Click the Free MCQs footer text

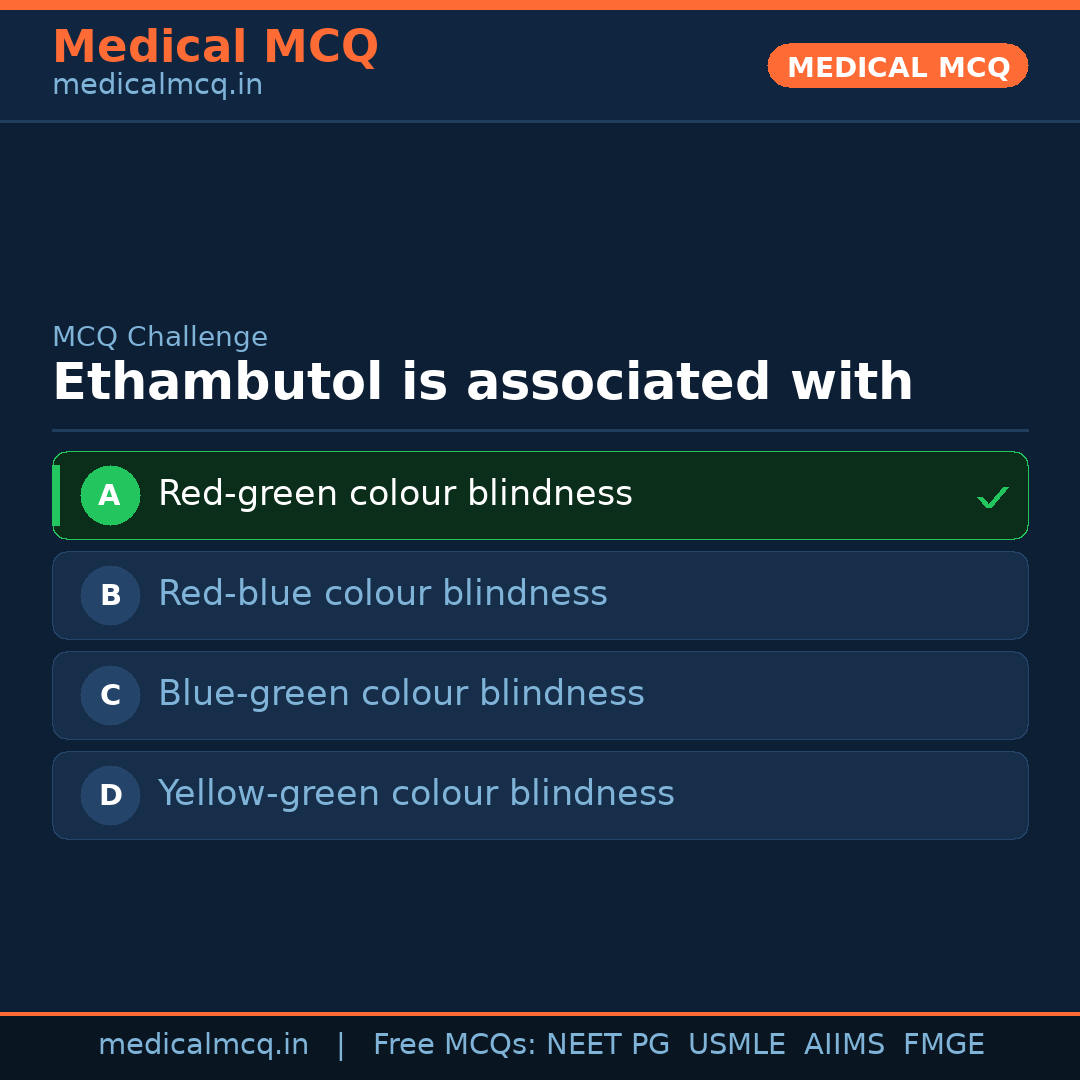click(454, 1045)
